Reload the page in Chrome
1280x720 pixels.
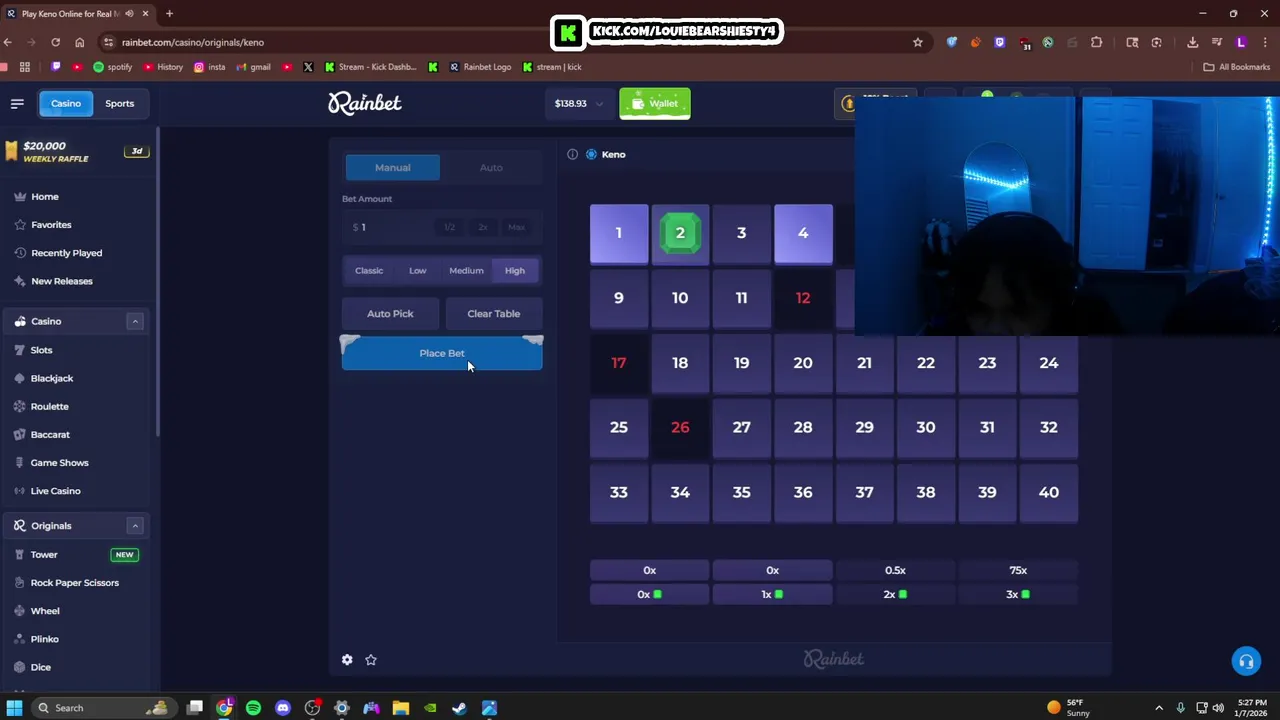pyautogui.click(x=56, y=42)
